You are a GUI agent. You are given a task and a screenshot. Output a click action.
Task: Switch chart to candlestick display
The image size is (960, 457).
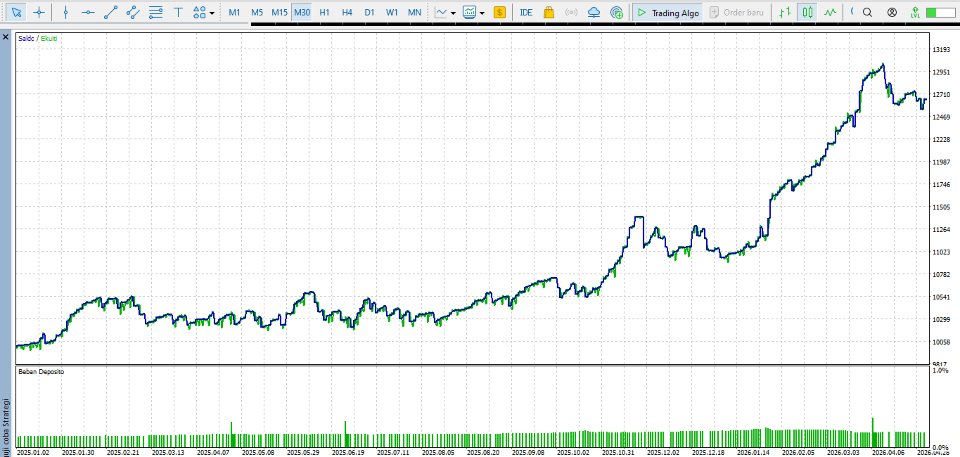(808, 12)
